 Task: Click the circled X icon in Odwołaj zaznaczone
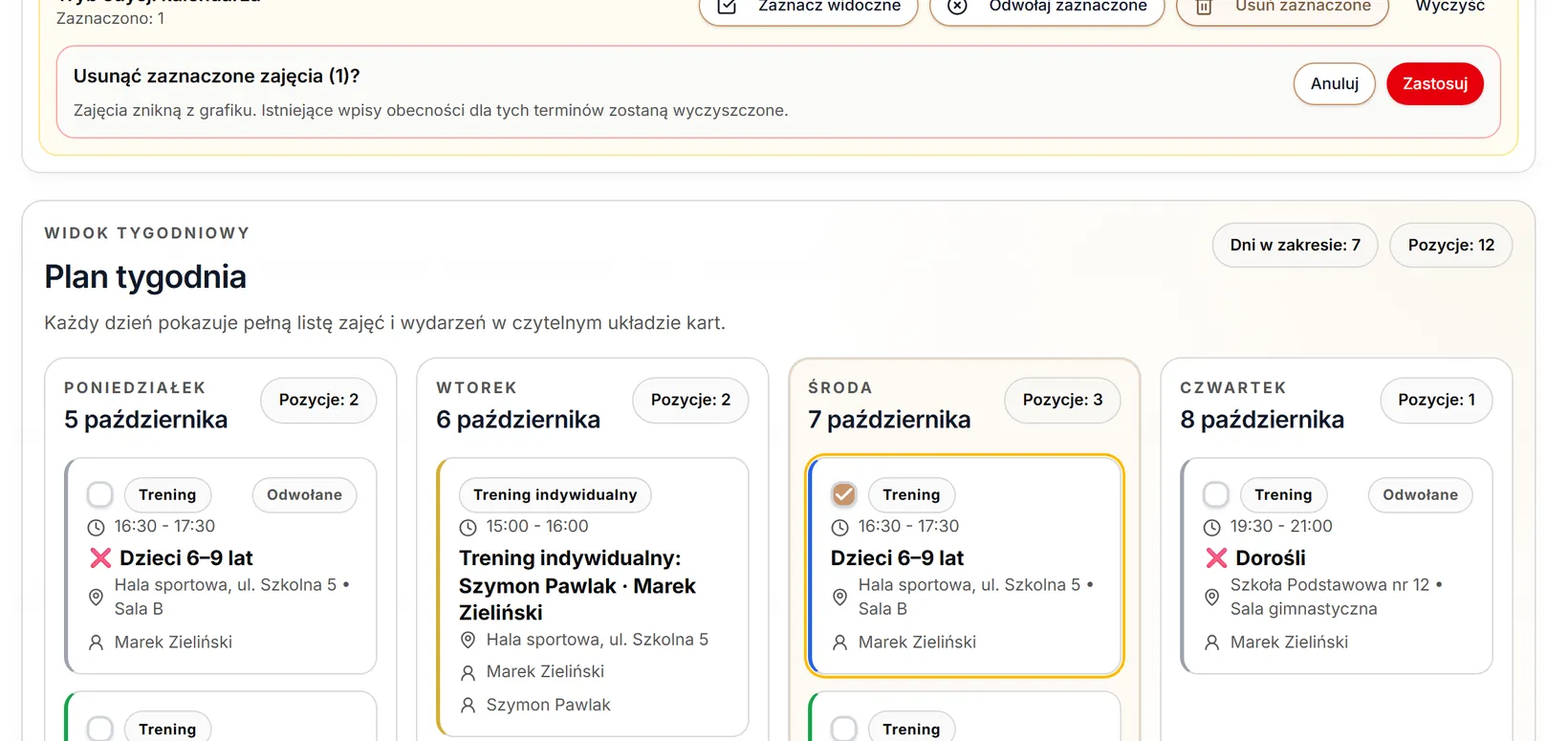tap(957, 7)
